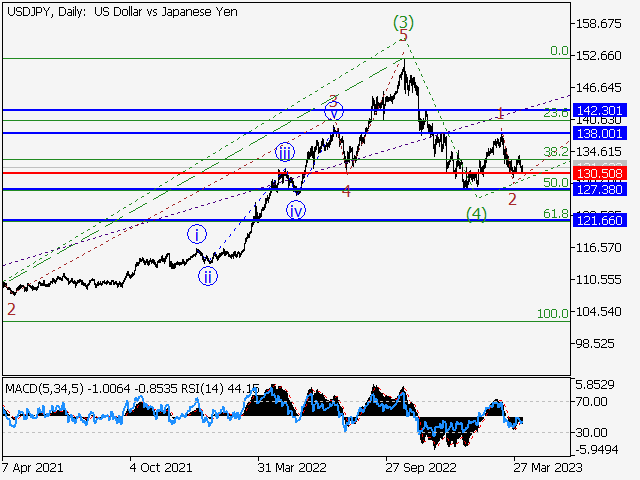Image resolution: width=640 pixels, height=480 pixels.
Task: Click the 4 Oct 2021 date label
Action: [161, 468]
